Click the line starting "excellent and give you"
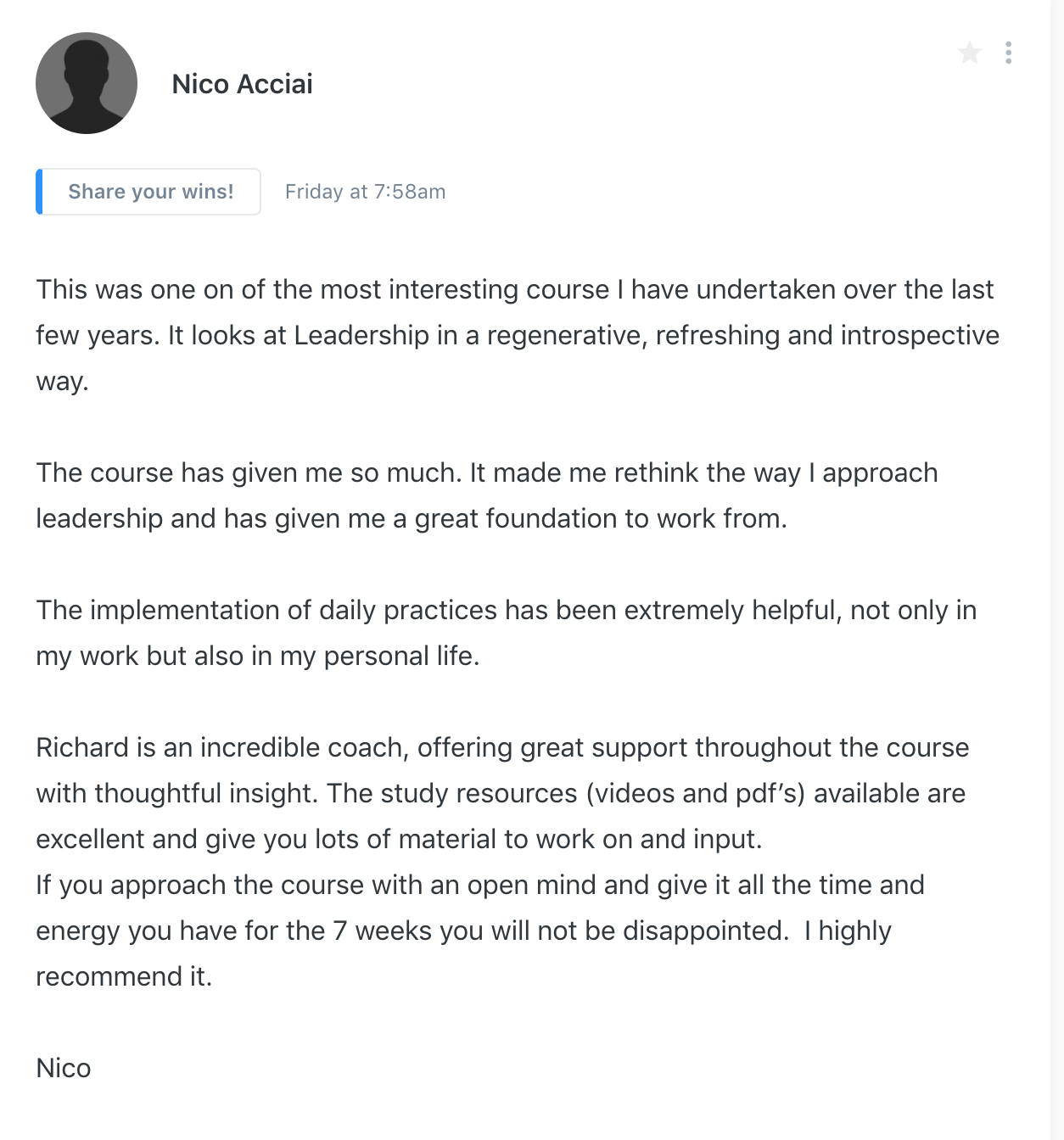The height and width of the screenshot is (1140, 1064). pos(399,840)
